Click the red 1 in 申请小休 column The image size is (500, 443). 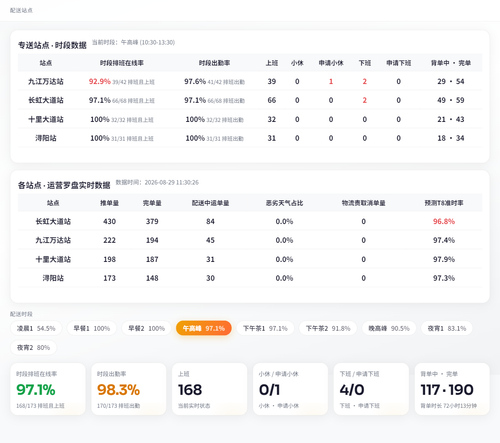331,81
